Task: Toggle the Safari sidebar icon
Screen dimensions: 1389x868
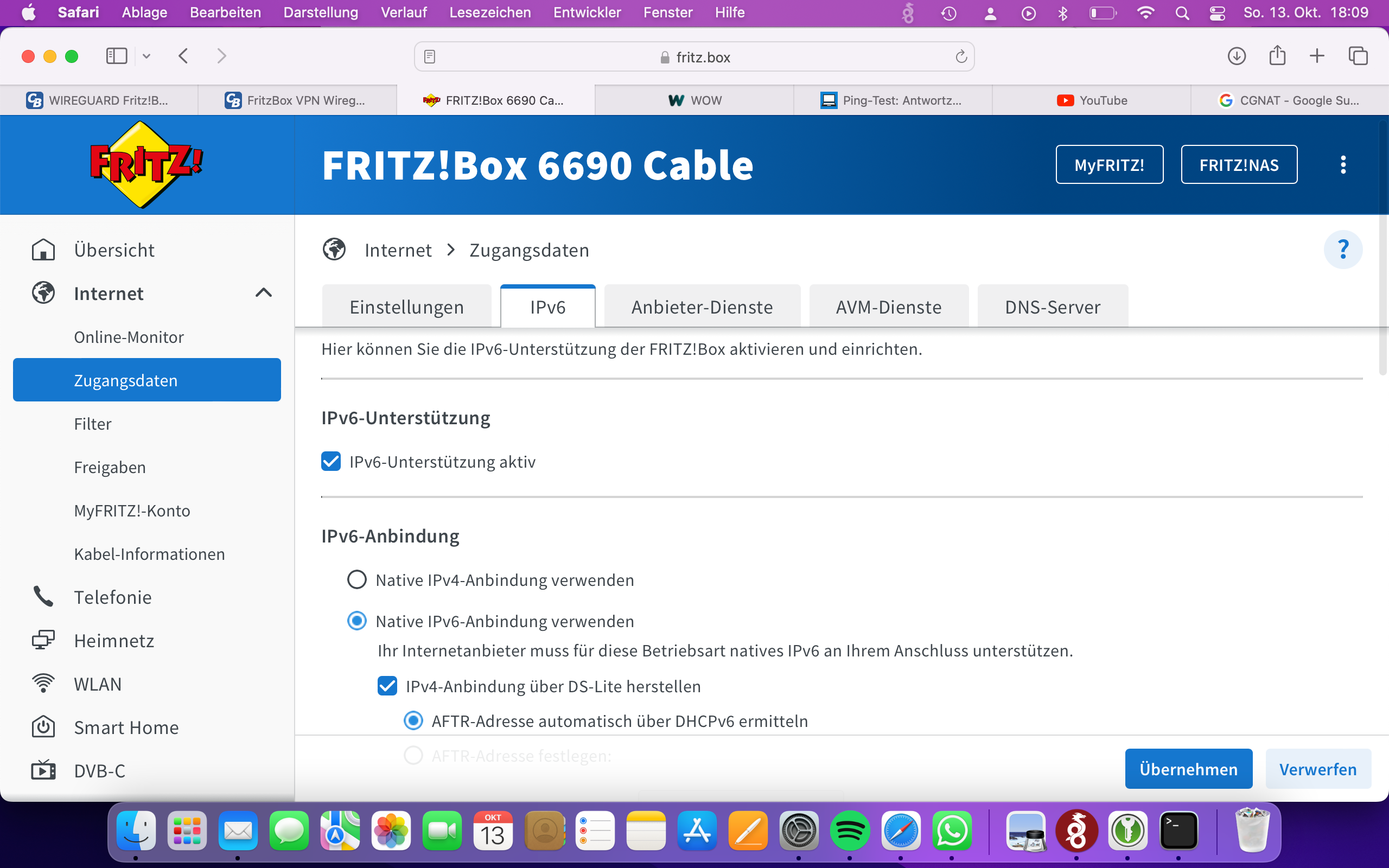Action: coord(117,56)
